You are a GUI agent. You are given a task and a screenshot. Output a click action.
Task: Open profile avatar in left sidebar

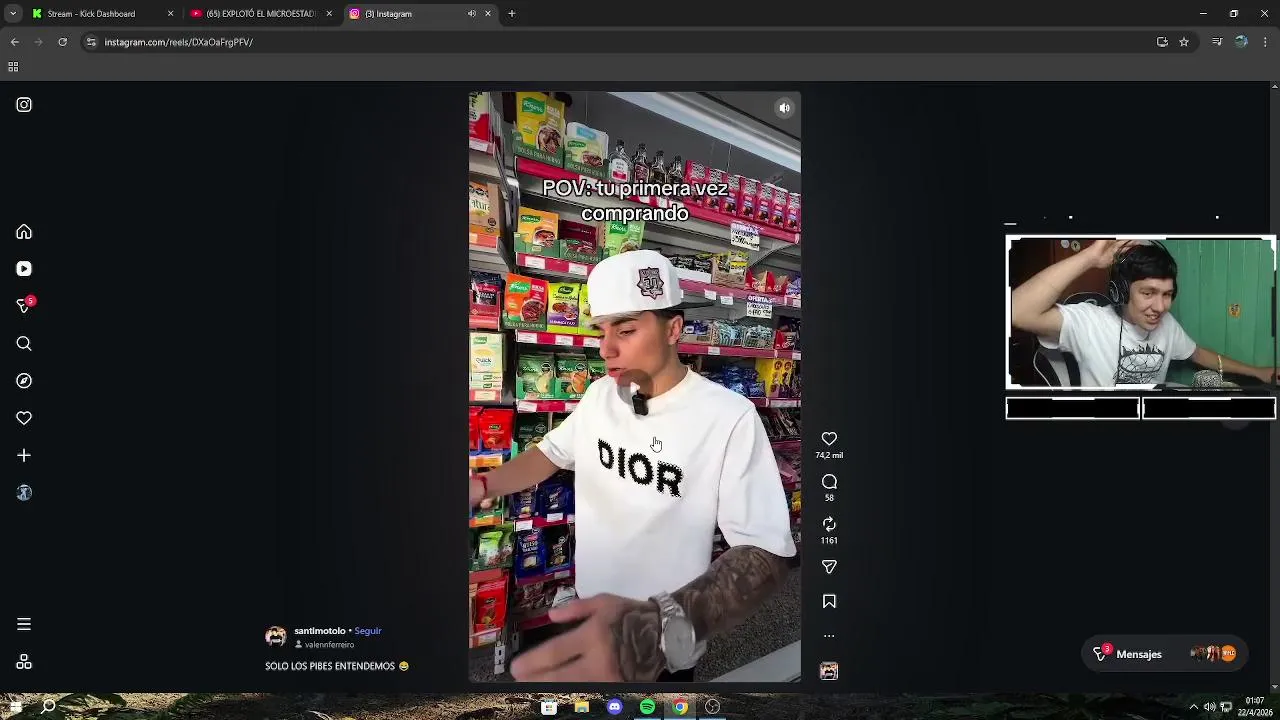[x=24, y=493]
